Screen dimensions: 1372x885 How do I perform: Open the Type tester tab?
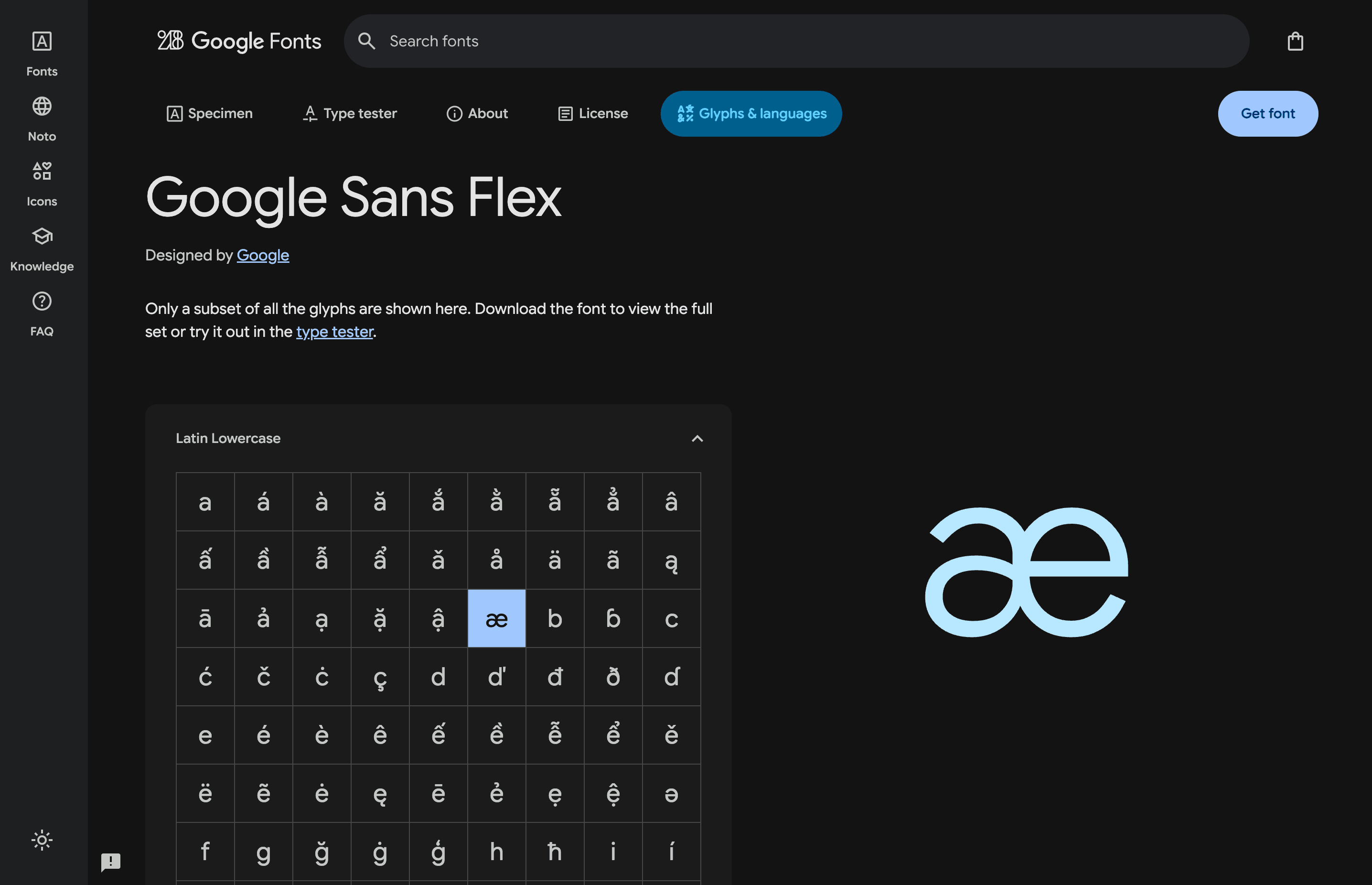pos(350,114)
